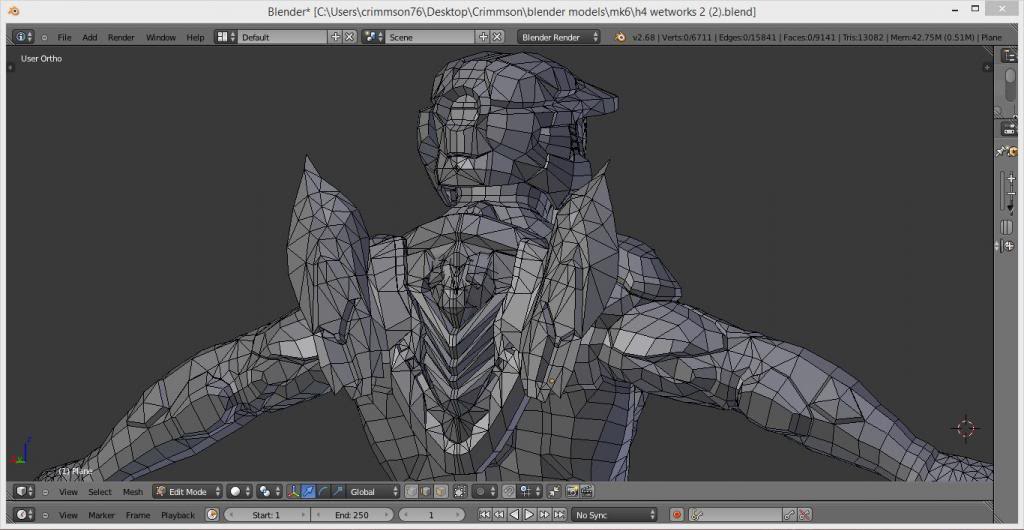Toggle the preview range clock icon
This screenshot has height=530, width=1024.
tap(212, 515)
